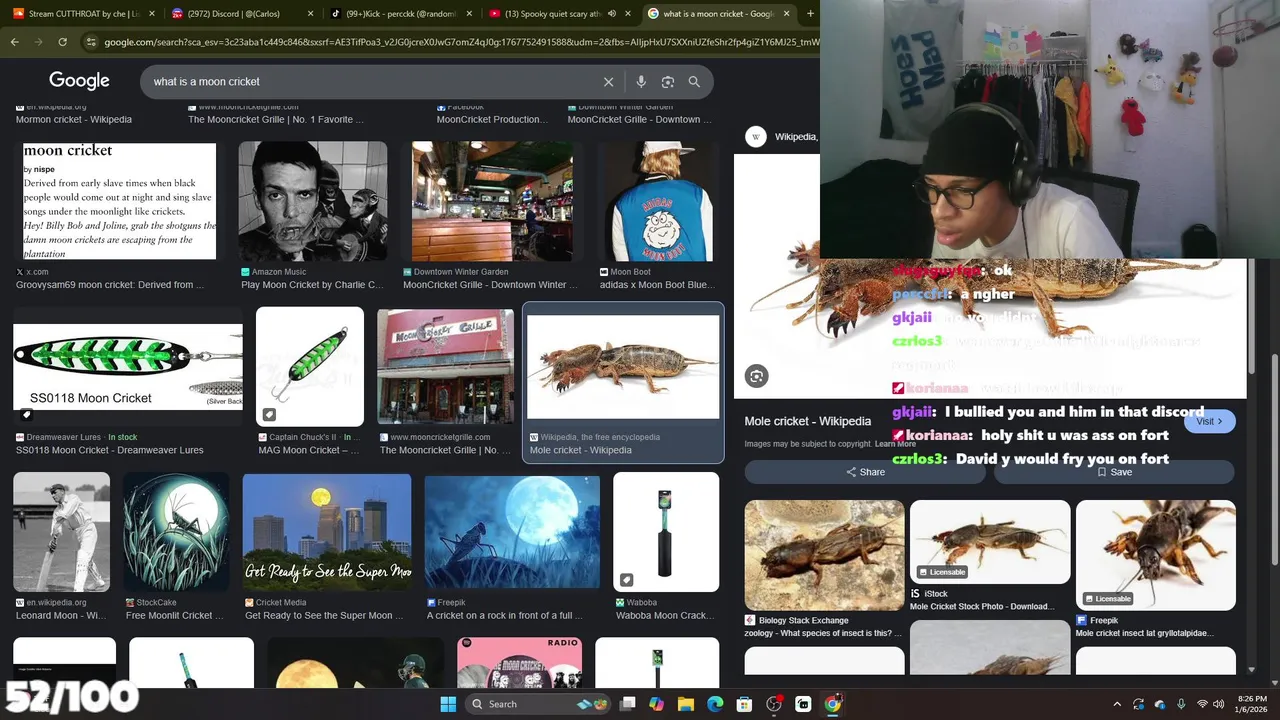Open File Explorer from taskbar
Image resolution: width=1280 pixels, height=720 pixels.
(686, 704)
